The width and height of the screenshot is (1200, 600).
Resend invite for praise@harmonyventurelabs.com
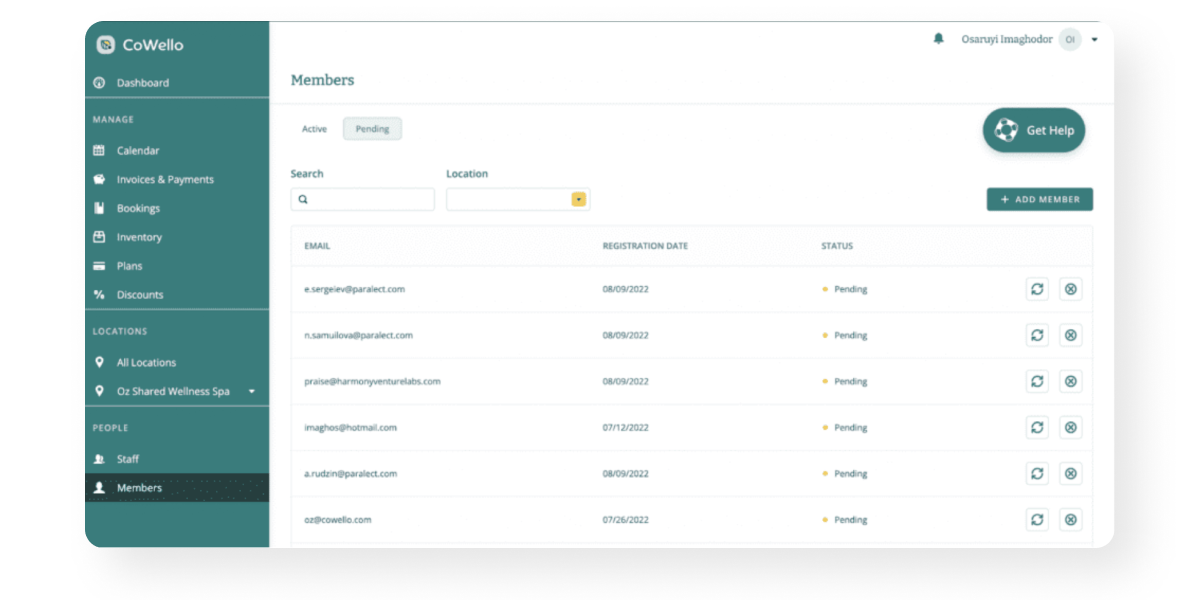pyautogui.click(x=1037, y=381)
